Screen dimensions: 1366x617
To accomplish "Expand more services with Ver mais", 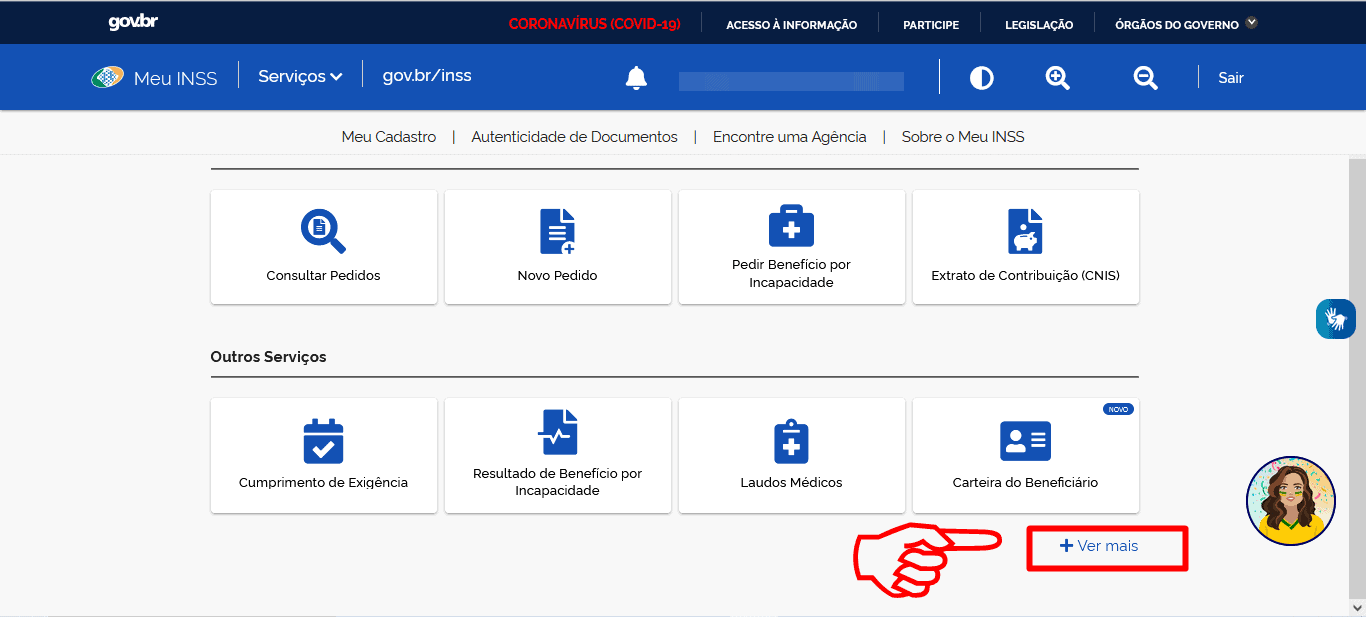I will [1099, 546].
